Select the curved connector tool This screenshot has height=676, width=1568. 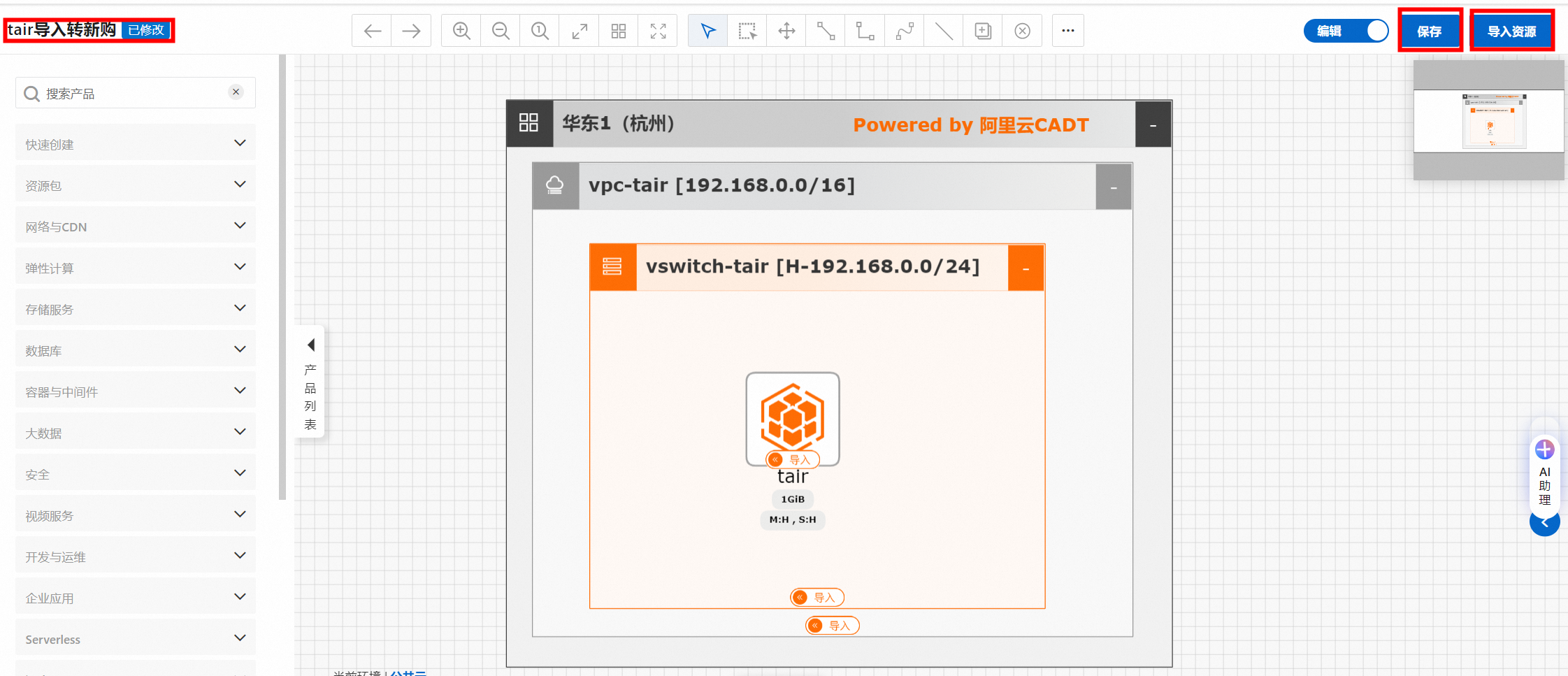click(905, 31)
